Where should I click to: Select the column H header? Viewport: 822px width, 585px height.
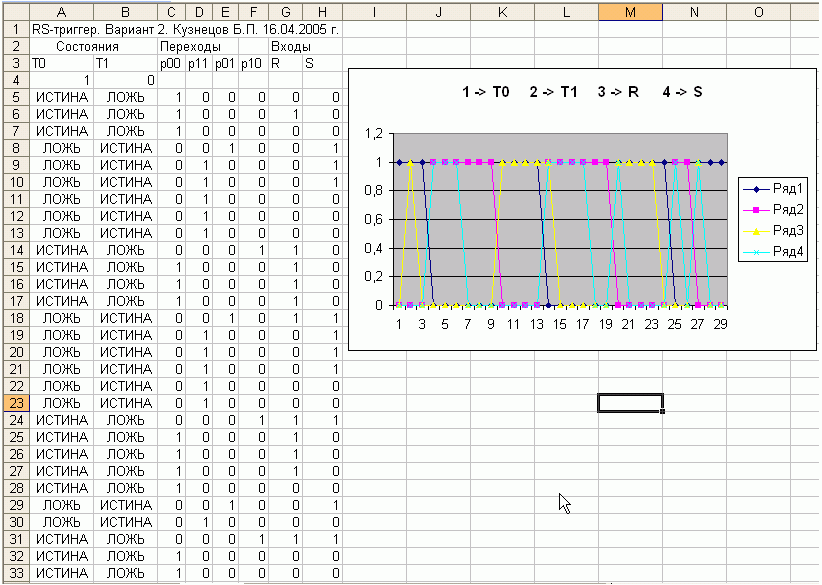pos(322,11)
